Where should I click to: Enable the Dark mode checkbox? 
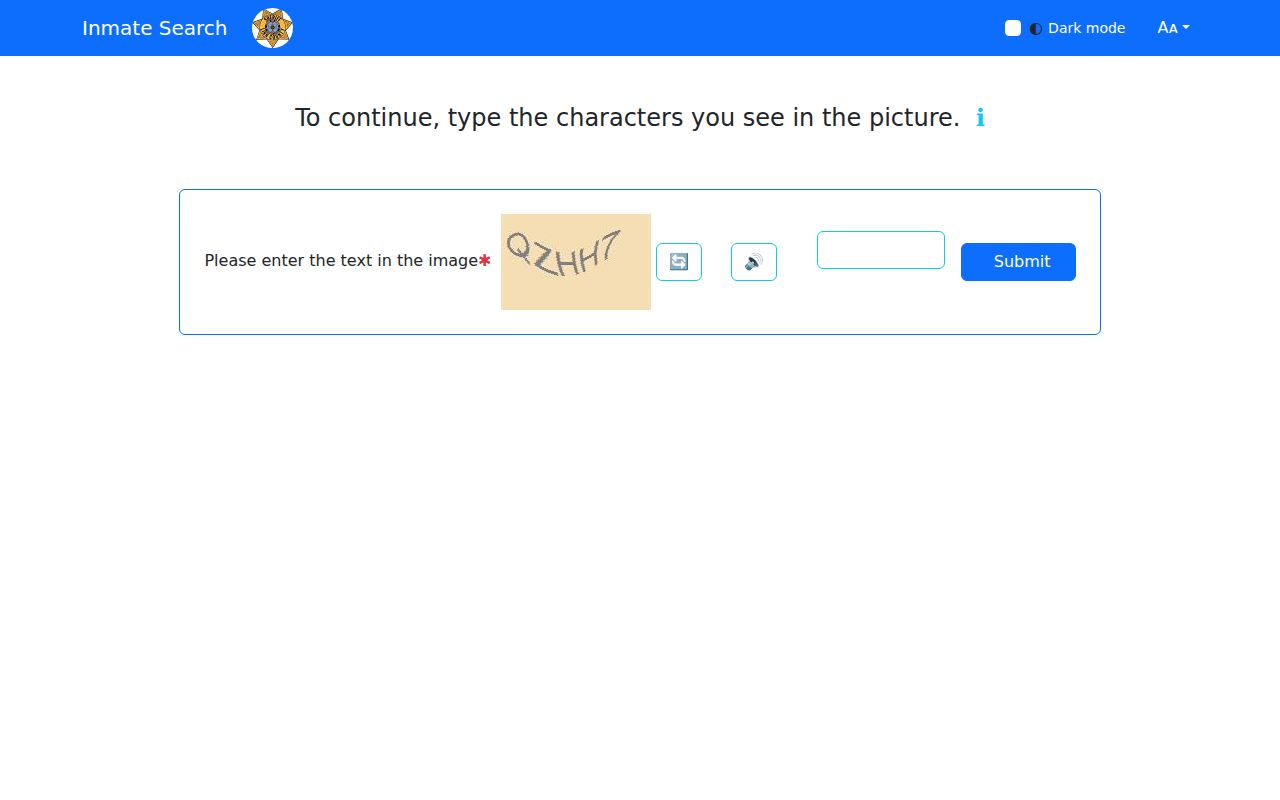(1013, 28)
